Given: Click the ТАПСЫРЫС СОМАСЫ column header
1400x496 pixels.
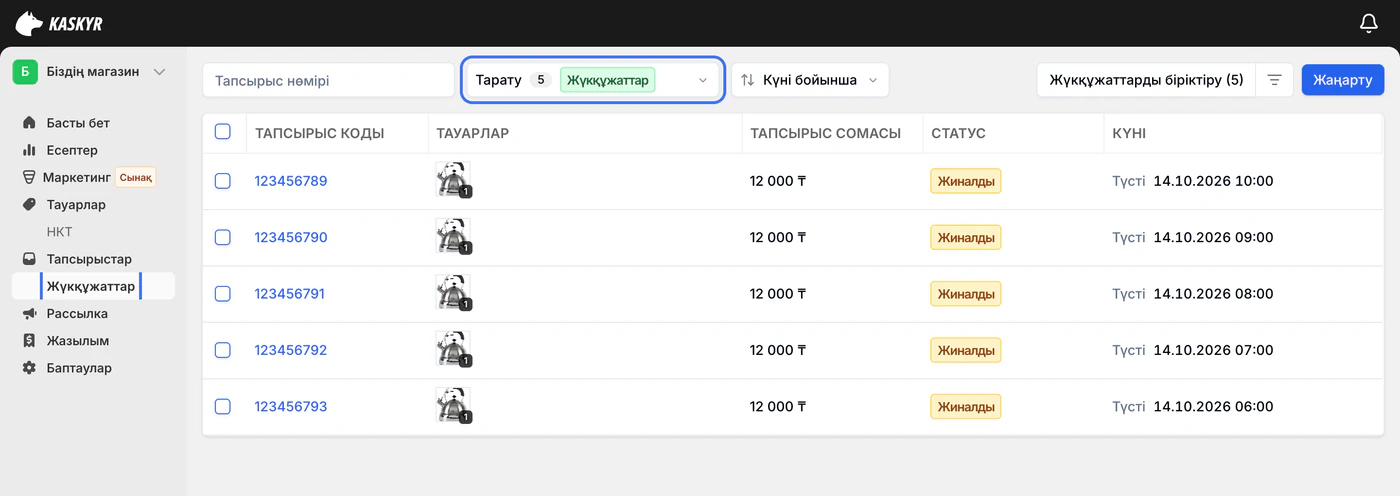Looking at the screenshot, I should click(826, 133).
